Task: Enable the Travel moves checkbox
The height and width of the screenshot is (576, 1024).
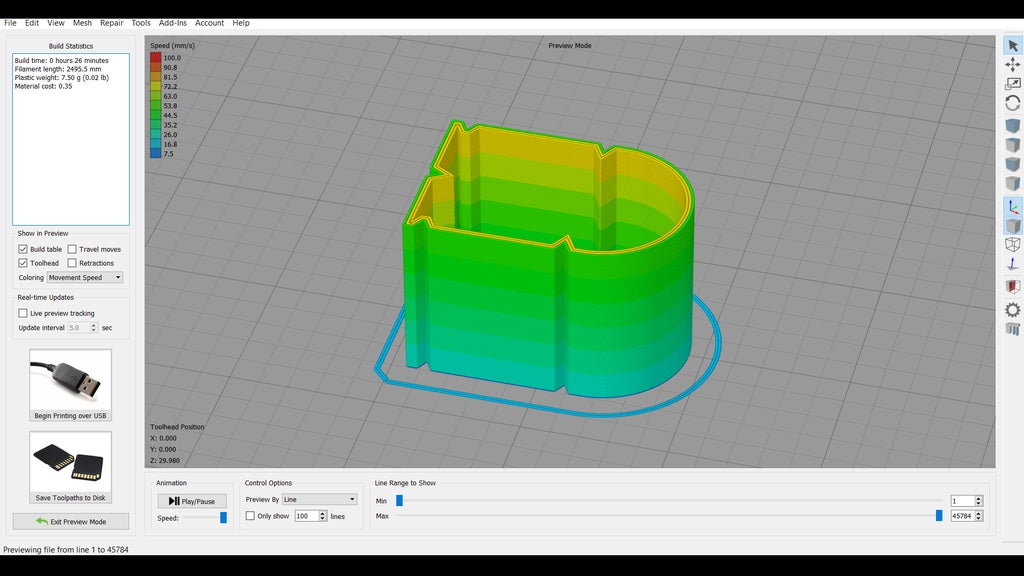Action: pyautogui.click(x=73, y=249)
